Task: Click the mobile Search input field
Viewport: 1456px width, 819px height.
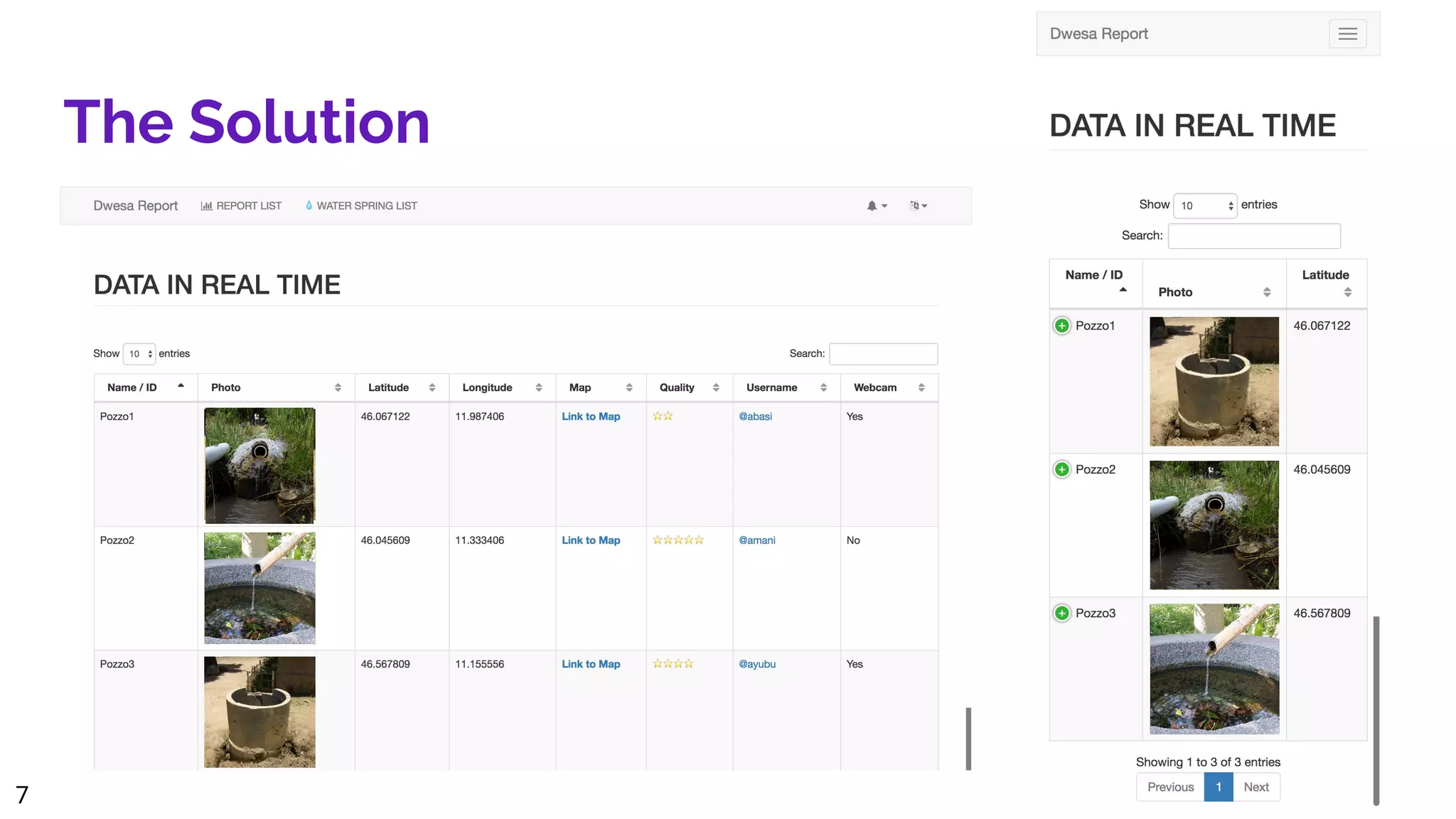Action: click(1254, 236)
